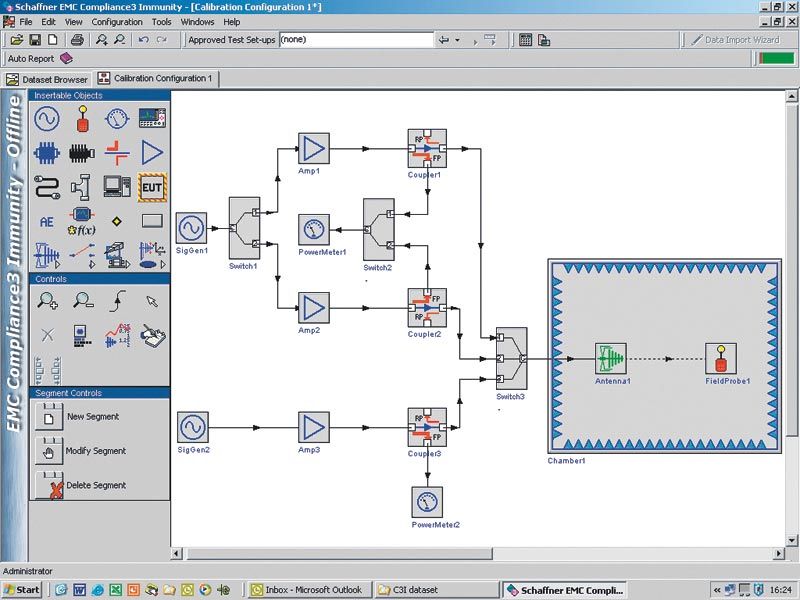This screenshot has width=800, height=600.
Task: Create a new document from toolbar
Action: (53, 40)
